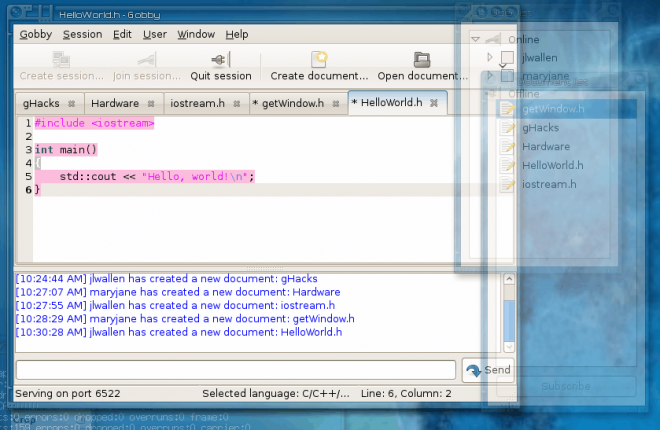Image resolution: width=660 pixels, height=430 pixels.
Task: Focus the chat message input field
Action: (x=236, y=370)
